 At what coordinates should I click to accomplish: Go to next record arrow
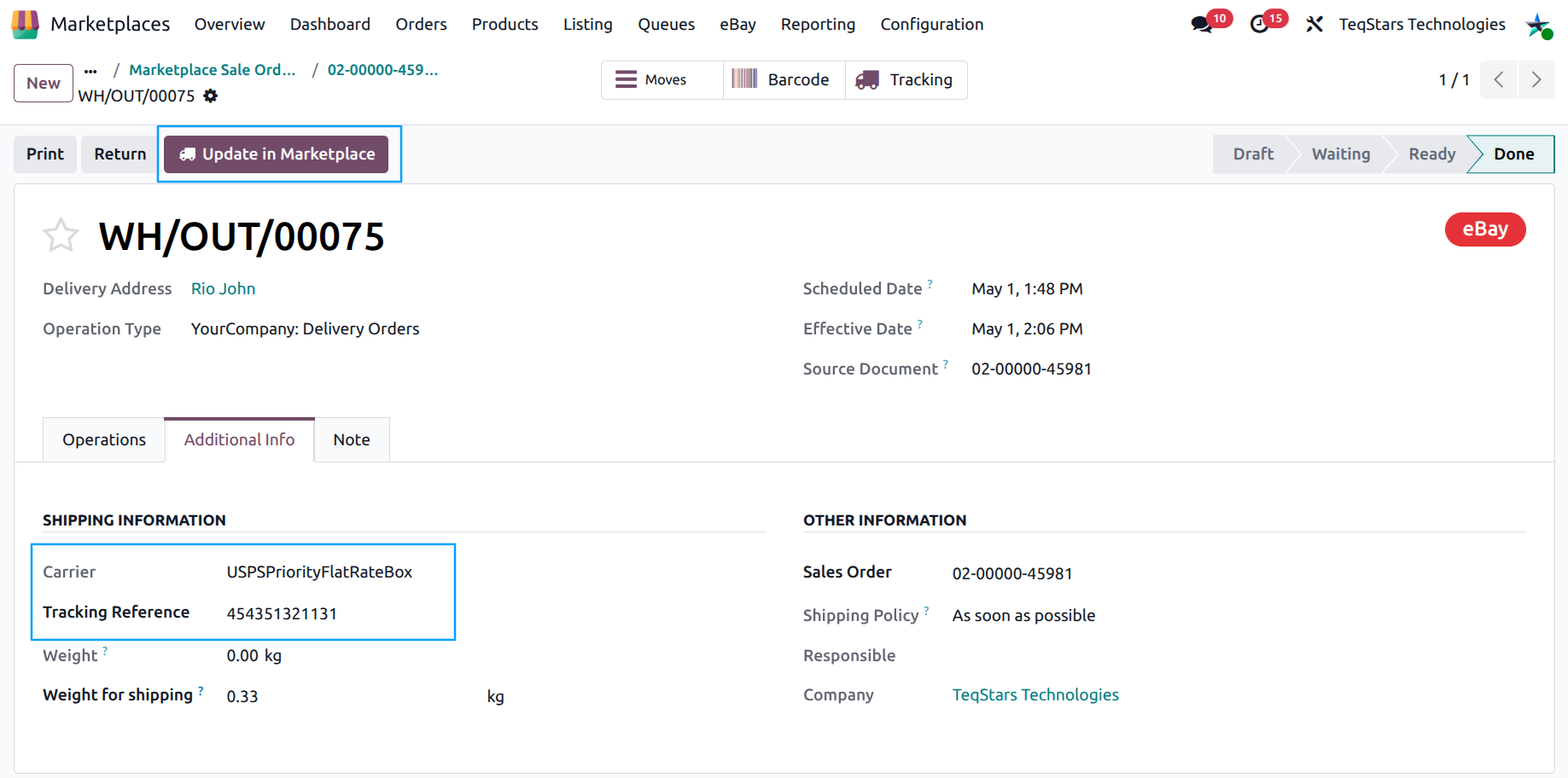pos(1536,79)
